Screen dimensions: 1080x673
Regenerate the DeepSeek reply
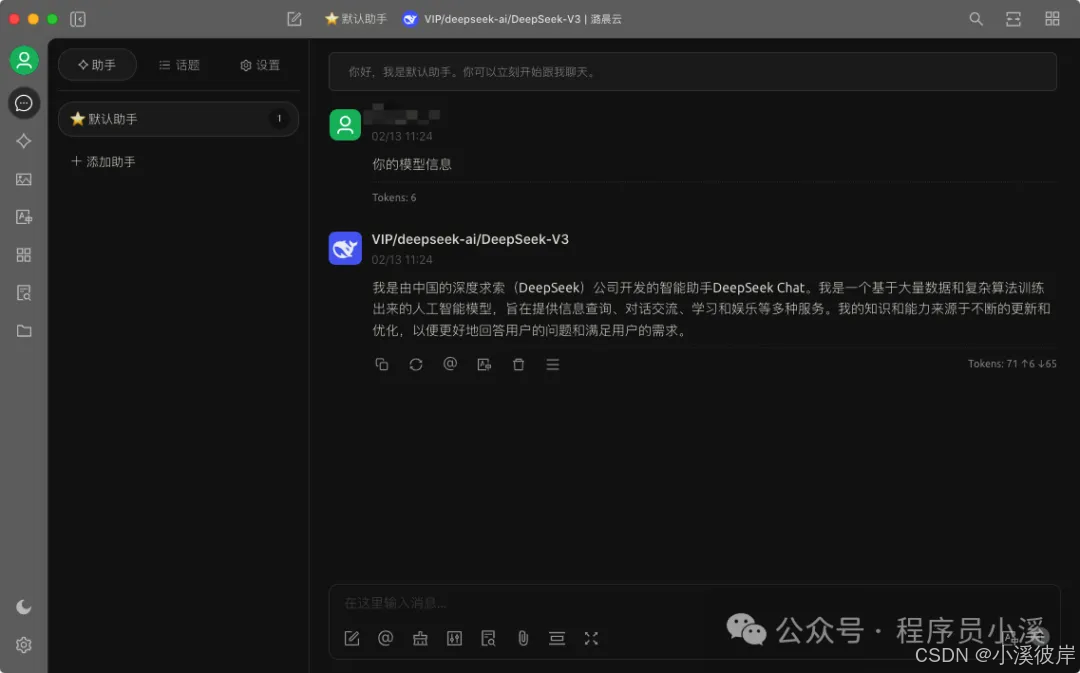(x=416, y=364)
